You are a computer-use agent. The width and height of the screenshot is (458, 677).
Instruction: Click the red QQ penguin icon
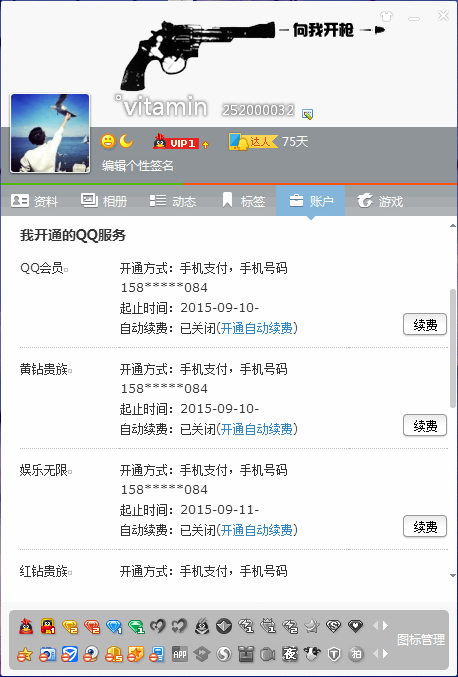(x=26, y=626)
